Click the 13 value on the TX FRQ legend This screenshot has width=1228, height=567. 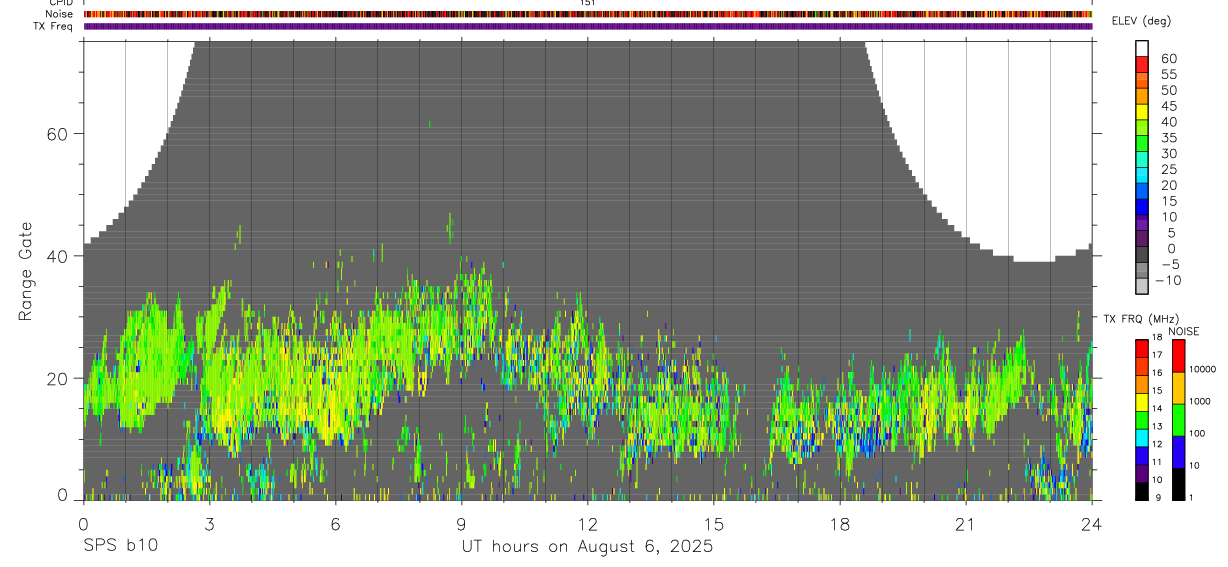tap(1156, 427)
